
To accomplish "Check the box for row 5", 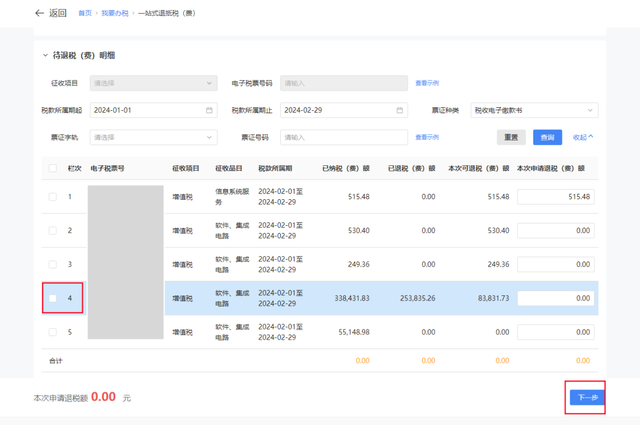I will (53, 332).
